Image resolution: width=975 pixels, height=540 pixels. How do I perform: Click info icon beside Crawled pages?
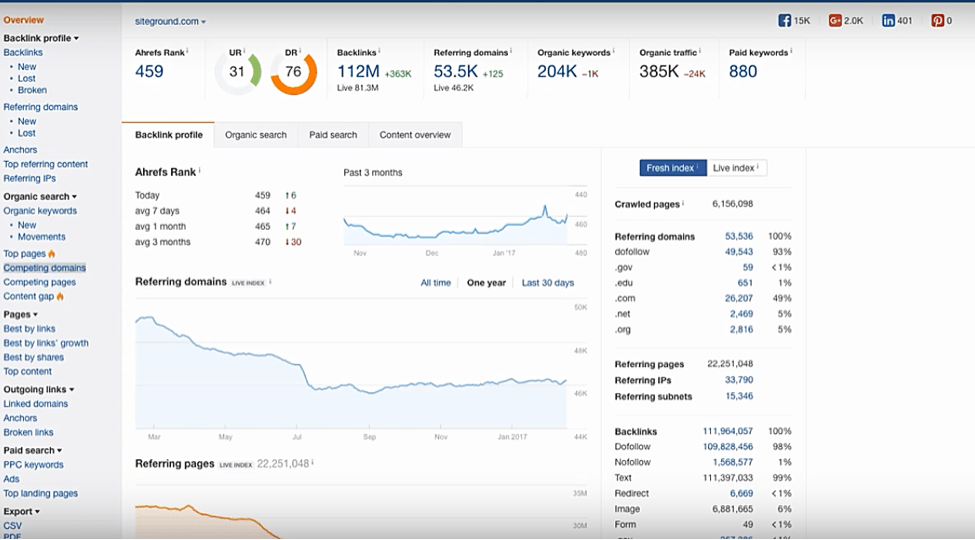tap(683, 202)
